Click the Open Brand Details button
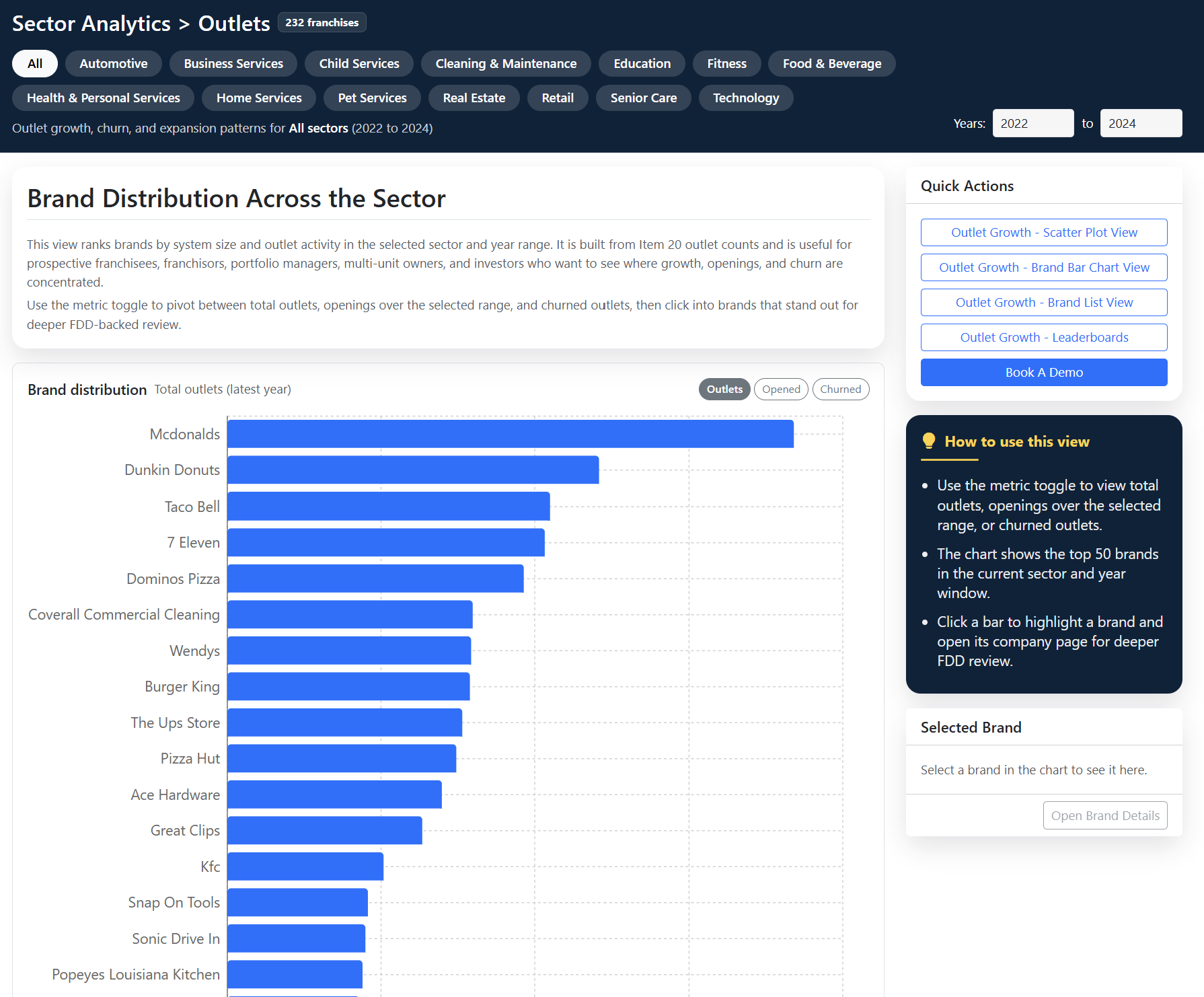This screenshot has width=1204, height=997. 1105,815
